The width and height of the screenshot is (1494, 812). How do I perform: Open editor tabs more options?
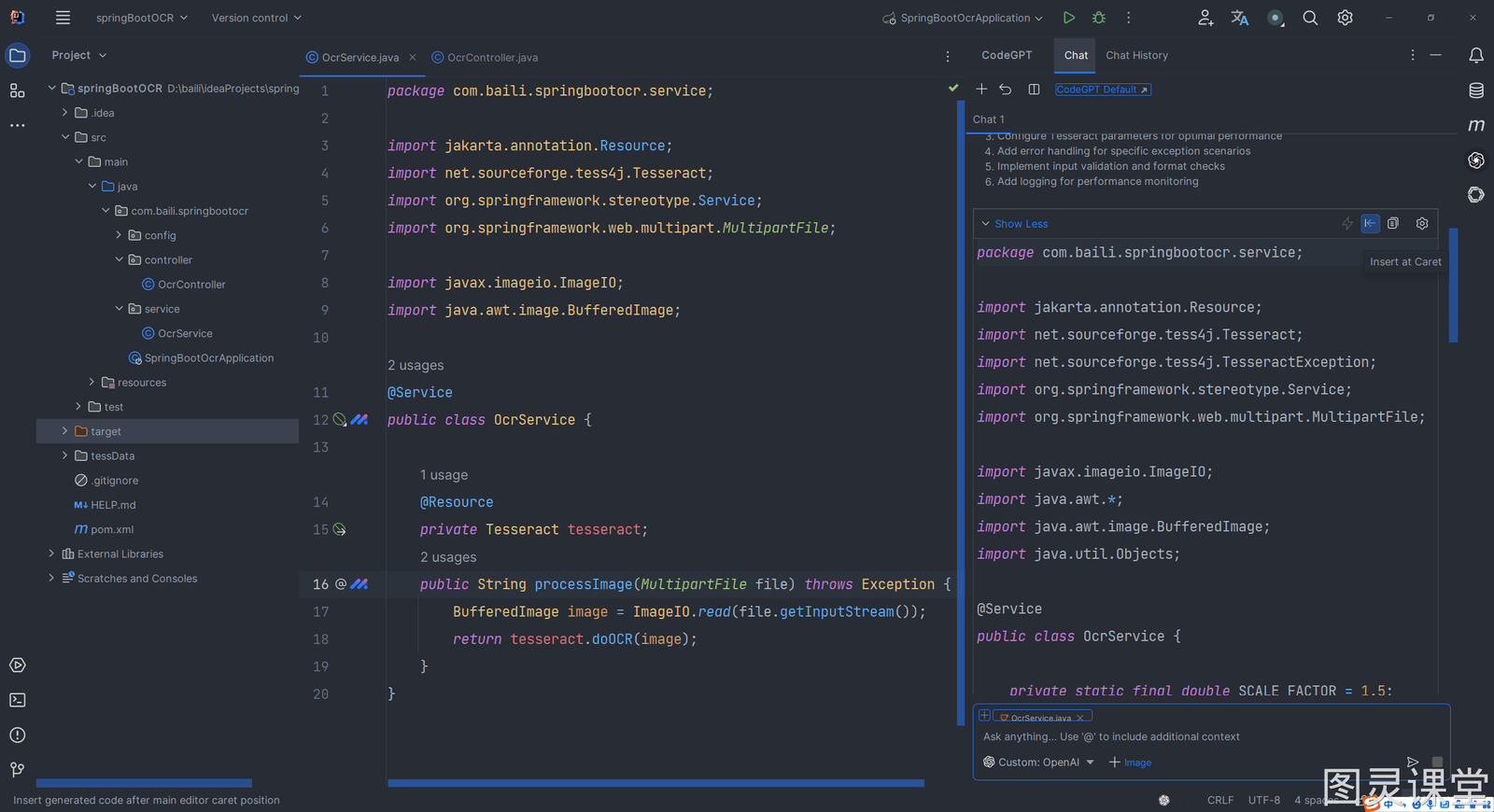pyautogui.click(x=948, y=57)
